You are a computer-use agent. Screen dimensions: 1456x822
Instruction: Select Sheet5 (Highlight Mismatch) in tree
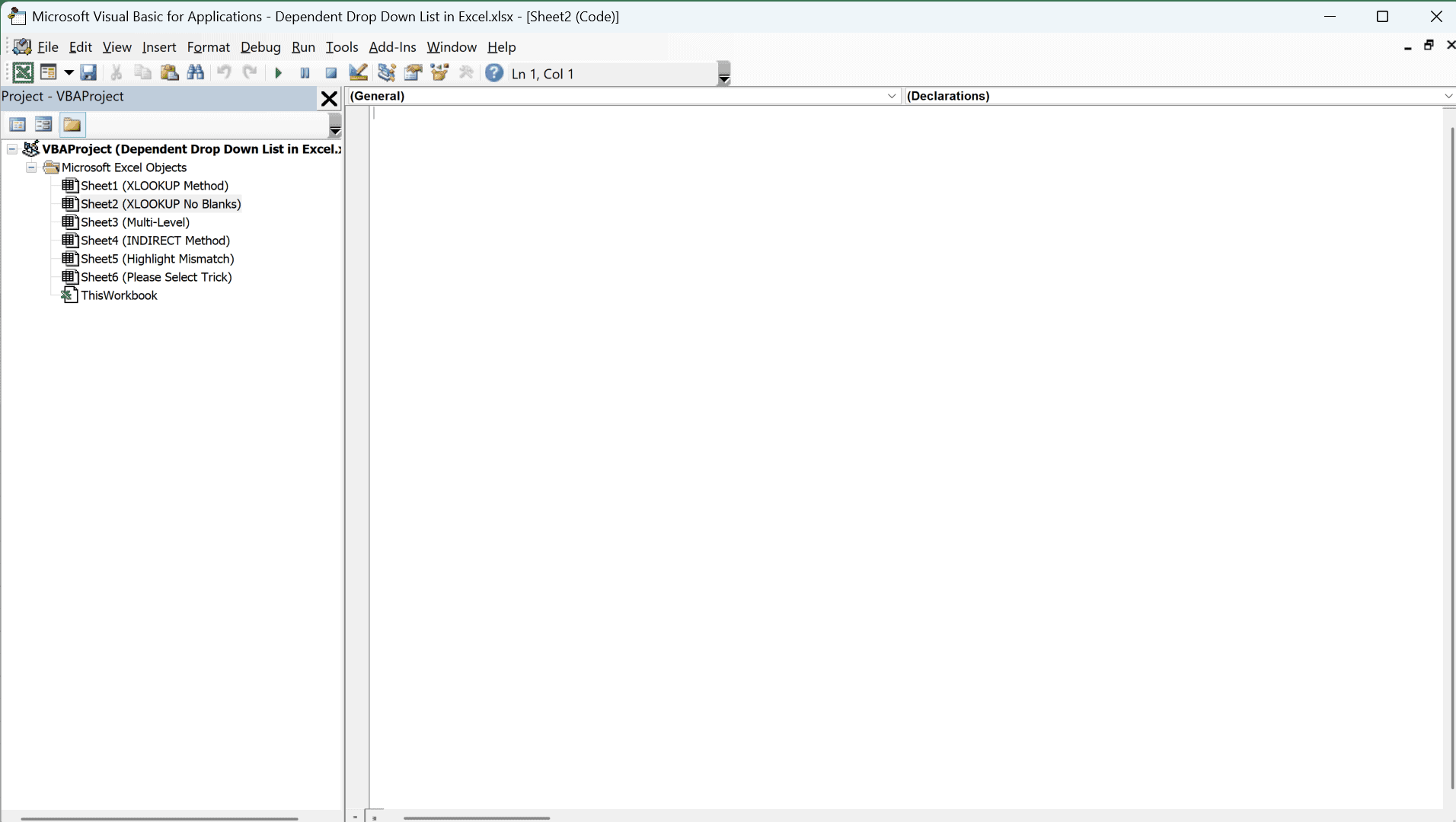(158, 259)
